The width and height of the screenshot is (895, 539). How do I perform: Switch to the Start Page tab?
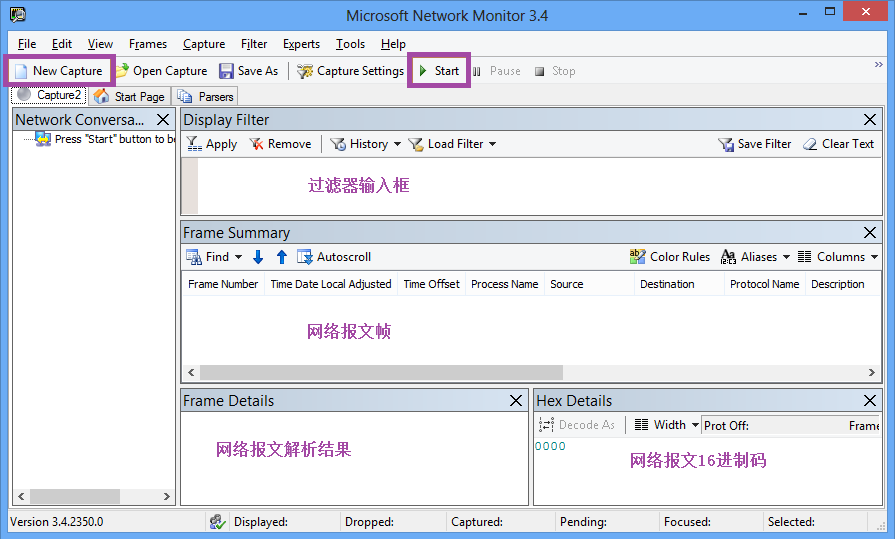[130, 96]
